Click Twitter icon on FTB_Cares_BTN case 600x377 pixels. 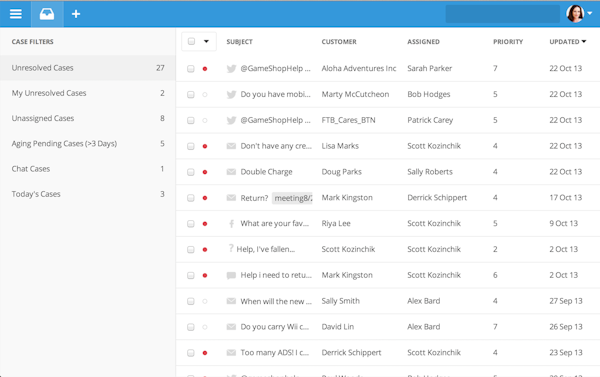pyautogui.click(x=231, y=121)
